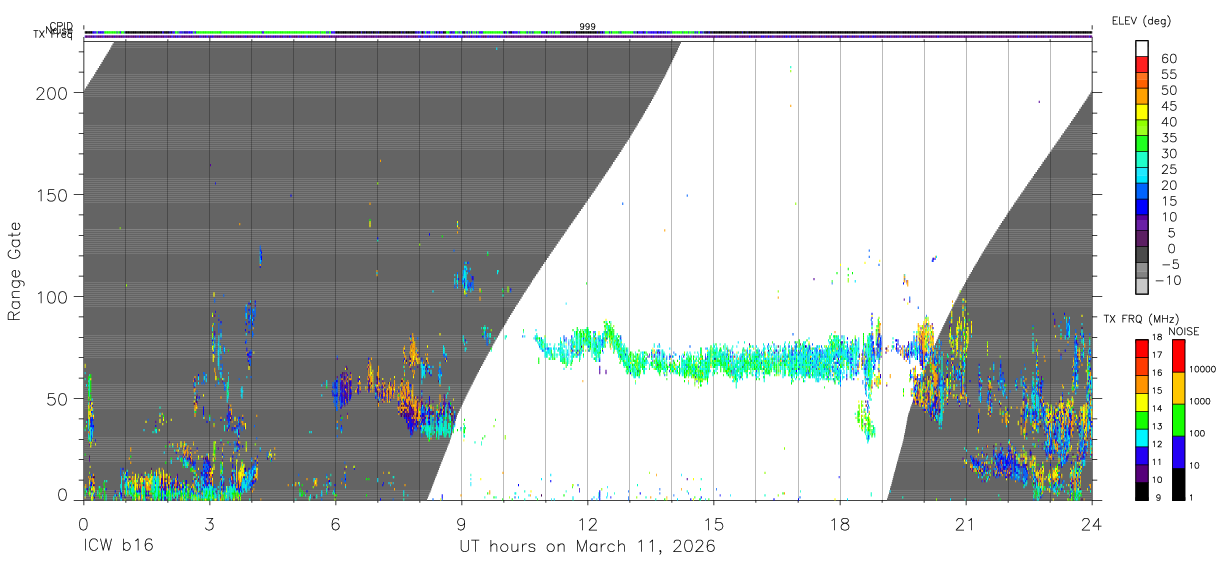Click the "21" UT hour tick label
The width and height of the screenshot is (1228, 567).
click(966, 523)
